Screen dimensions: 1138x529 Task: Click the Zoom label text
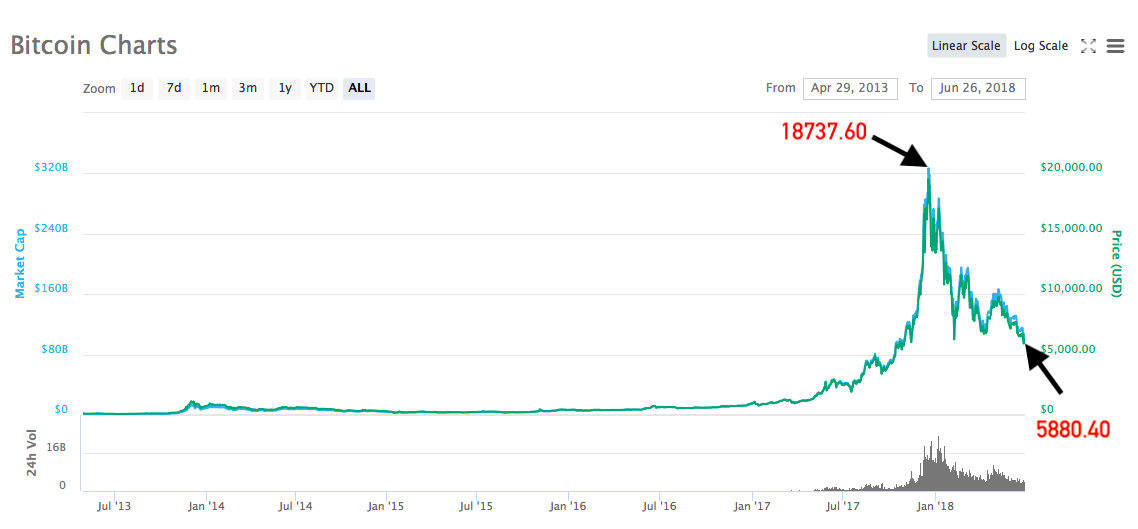click(x=99, y=89)
